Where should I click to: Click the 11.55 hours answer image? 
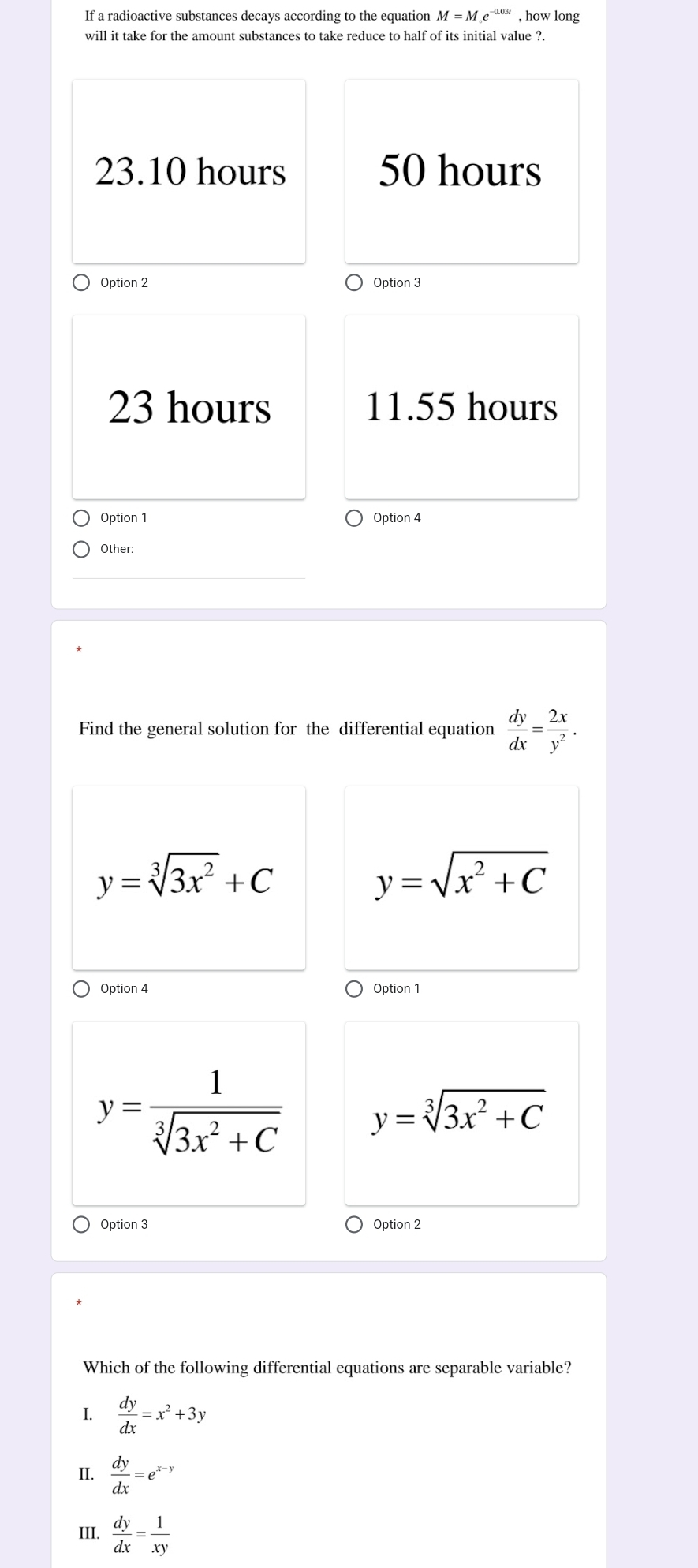(461, 407)
